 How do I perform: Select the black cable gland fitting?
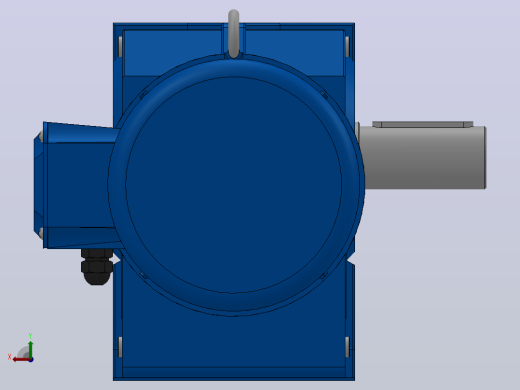97,267
